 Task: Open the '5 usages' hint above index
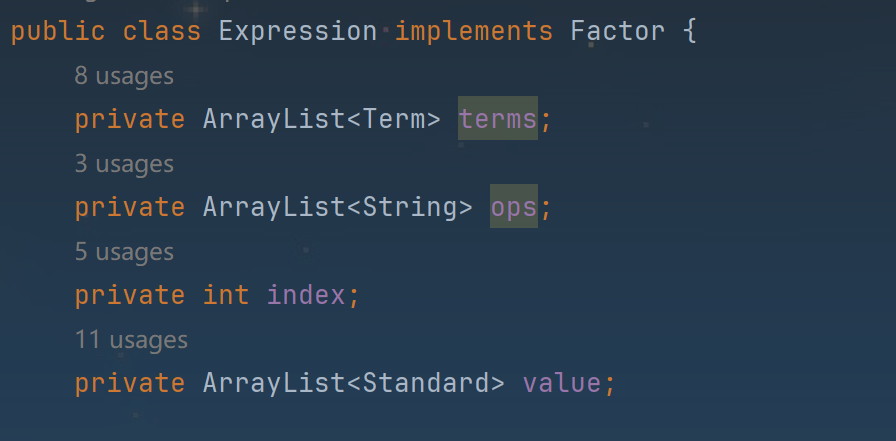(124, 252)
